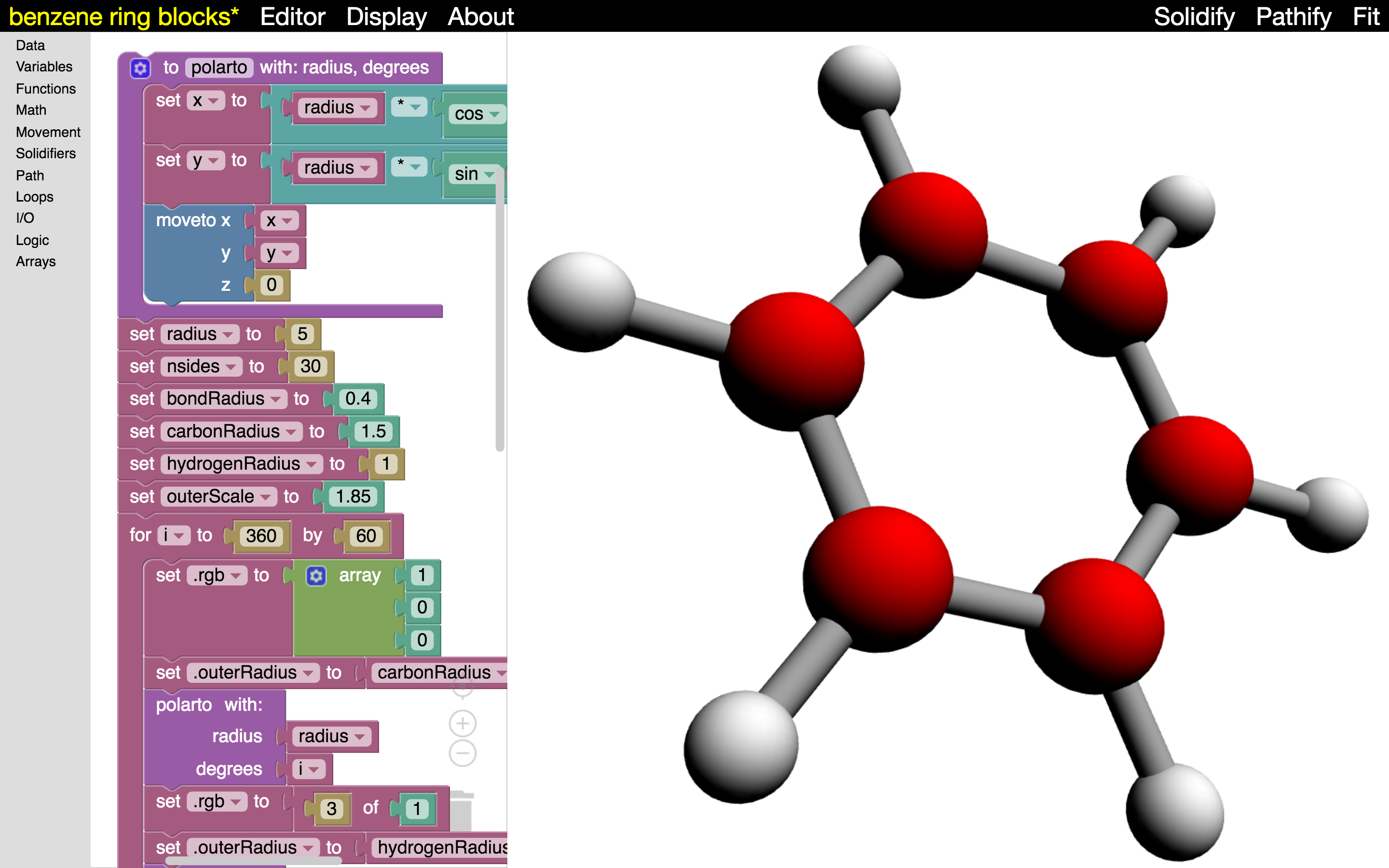Image resolution: width=1389 pixels, height=868 pixels.
Task: Click the Pathify button
Action: coord(1293,17)
